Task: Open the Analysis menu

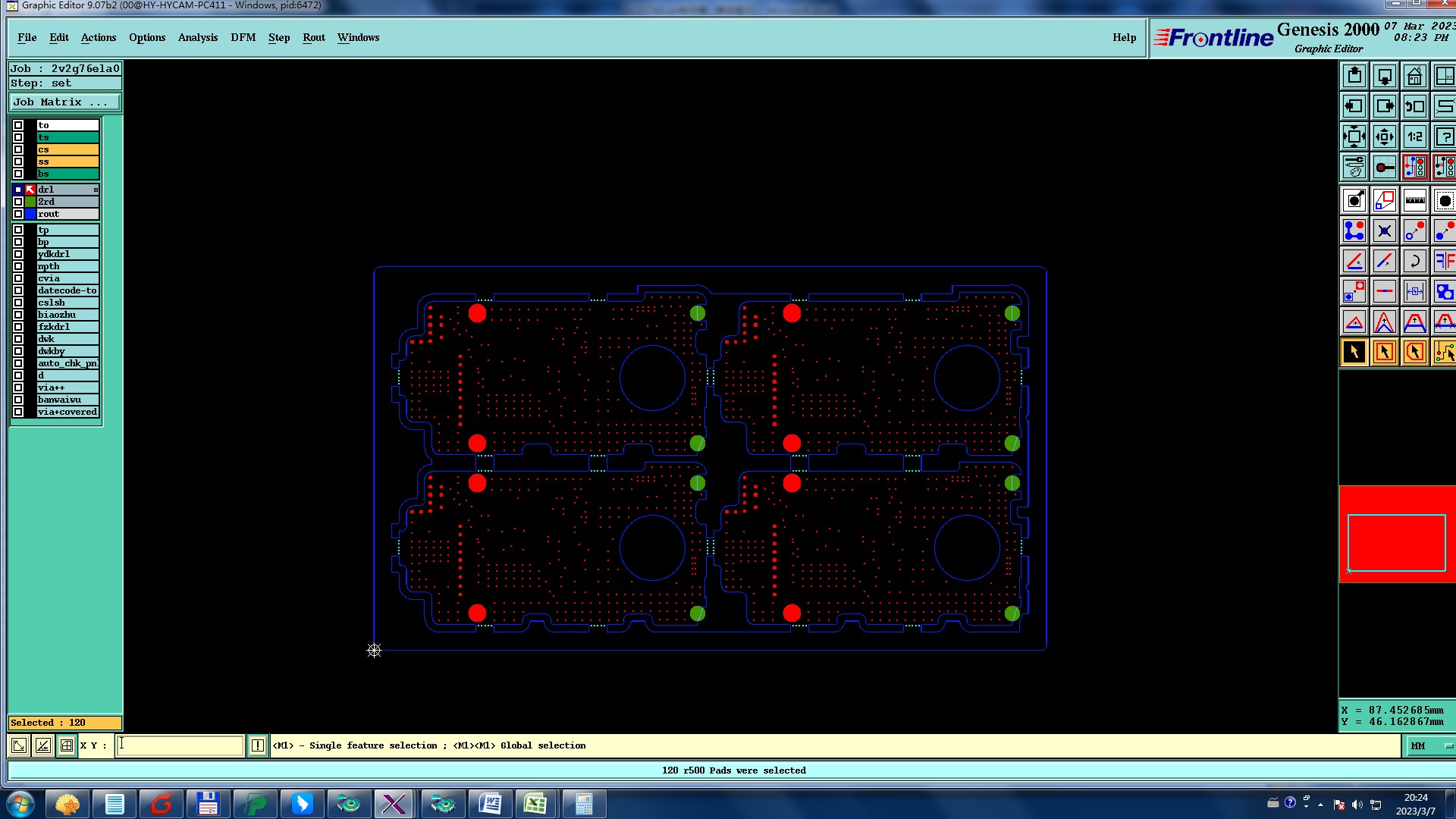Action: pyautogui.click(x=197, y=37)
